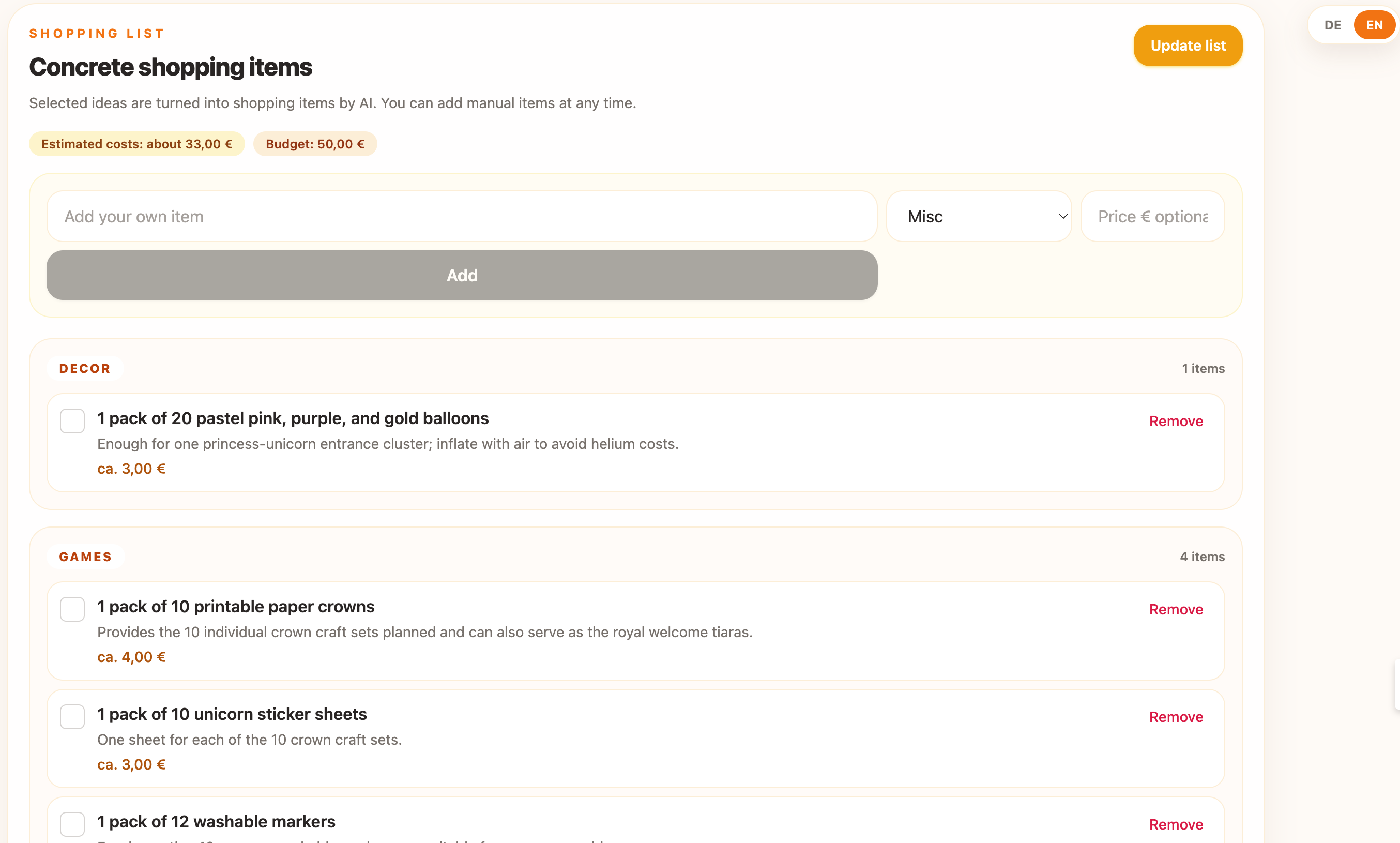Remove the balloons item
1400x843 pixels.
click(x=1176, y=421)
